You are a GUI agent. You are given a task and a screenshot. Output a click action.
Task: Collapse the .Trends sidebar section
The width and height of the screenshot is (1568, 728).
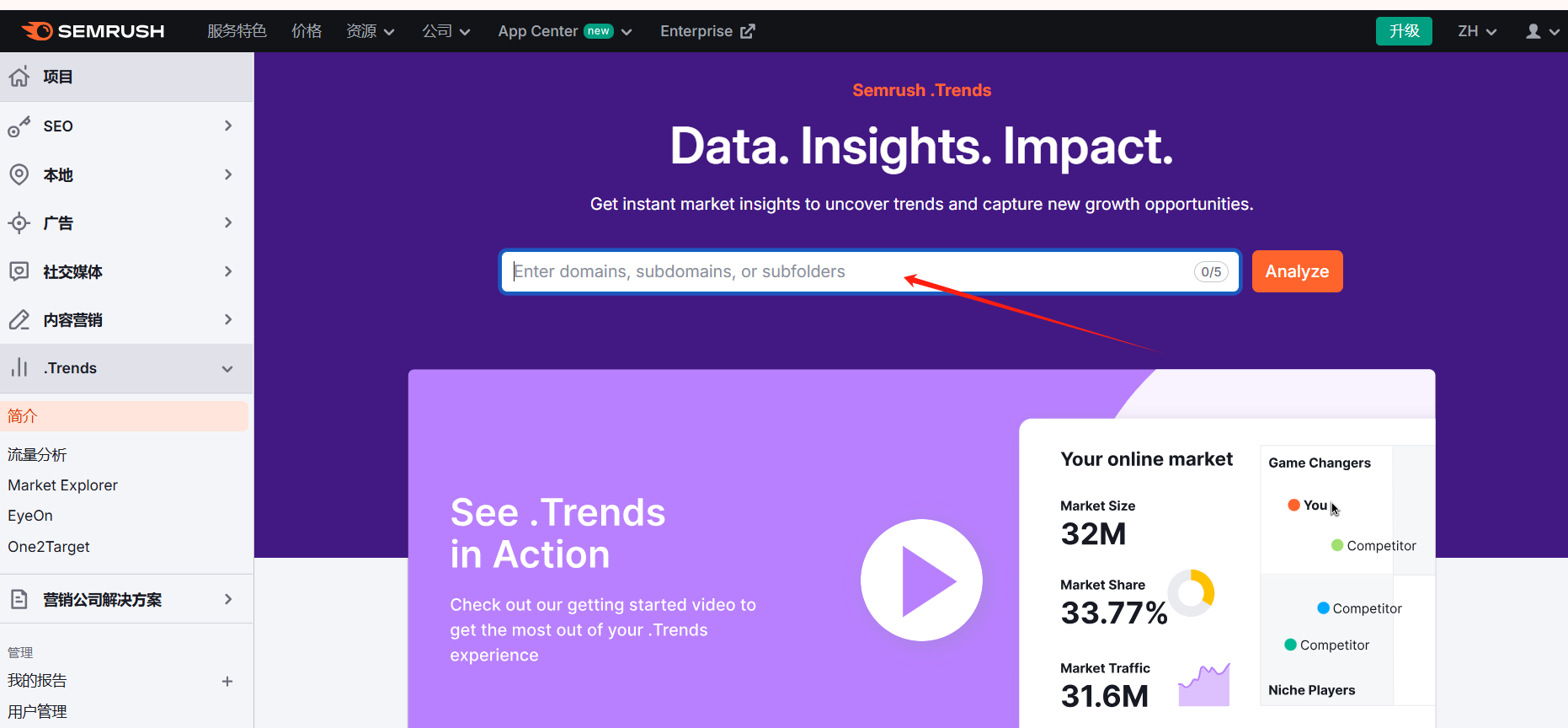pos(227,369)
